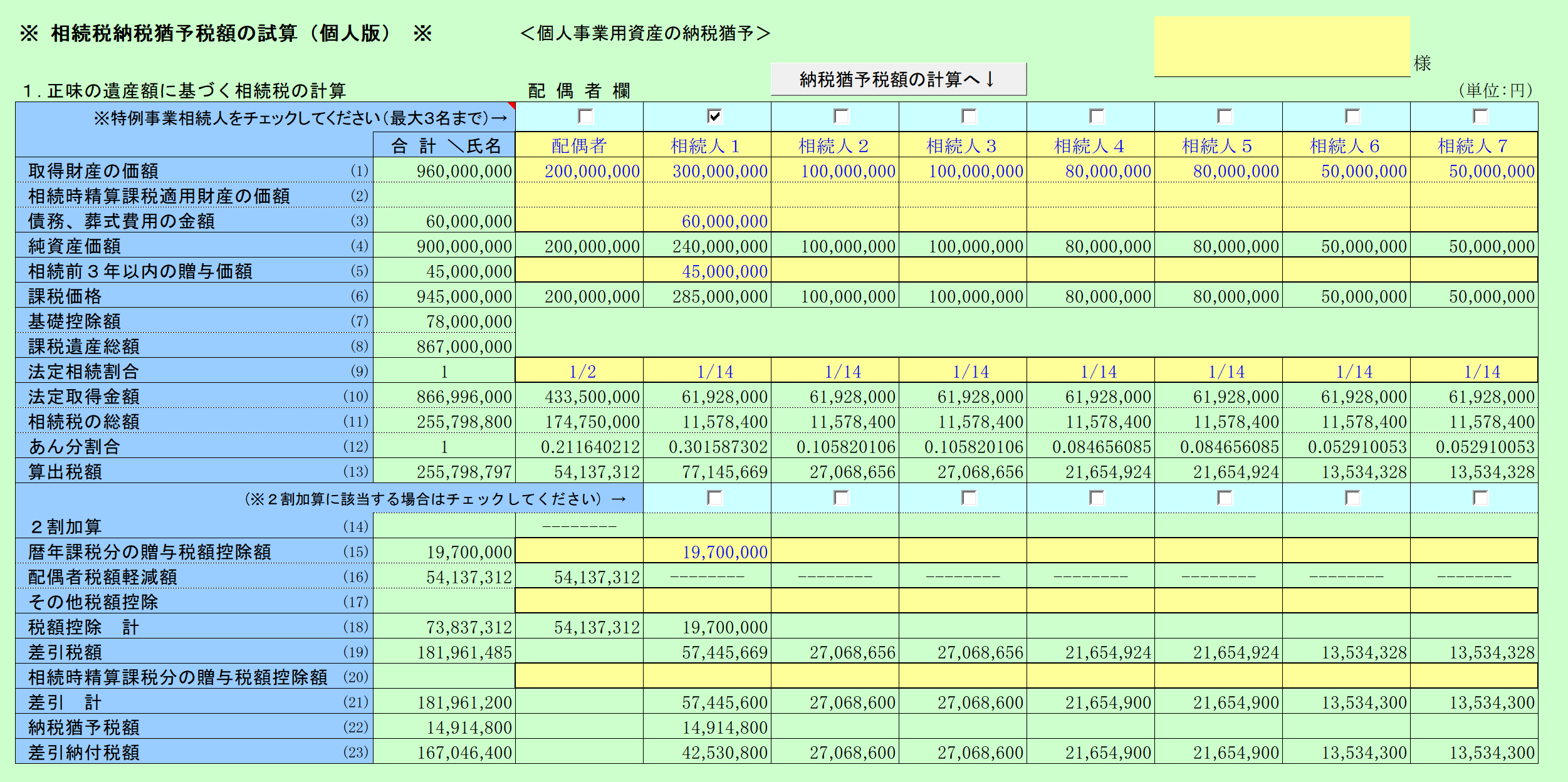Check the 相続人6 special heir checkbox
This screenshot has height=782, width=1568.
pos(1353,117)
